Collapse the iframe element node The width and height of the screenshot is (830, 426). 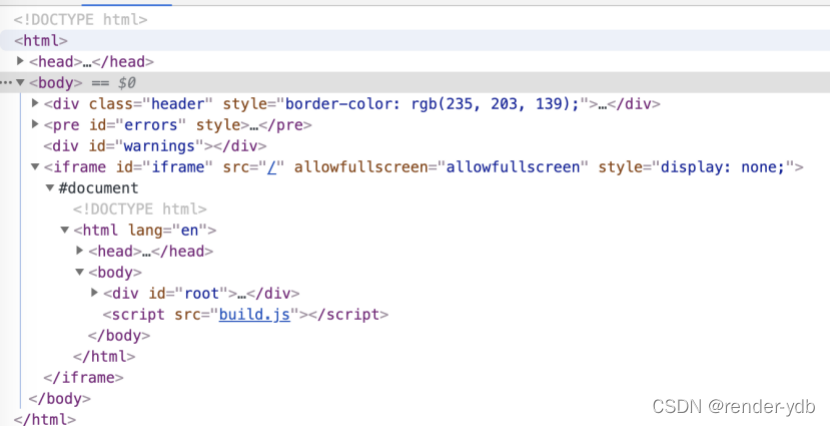[x=35, y=167]
